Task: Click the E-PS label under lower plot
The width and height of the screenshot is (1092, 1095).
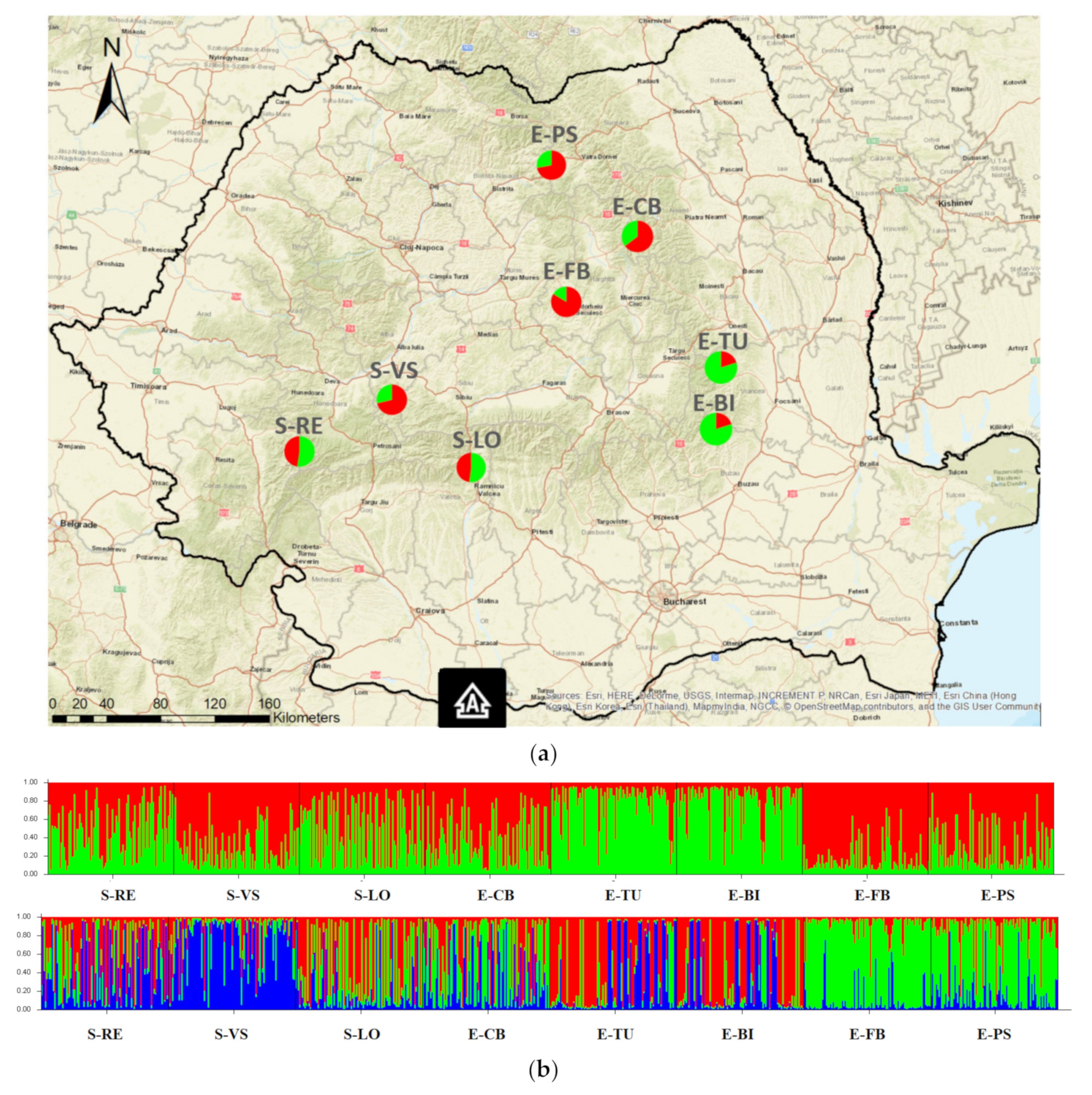Action: tap(993, 1034)
